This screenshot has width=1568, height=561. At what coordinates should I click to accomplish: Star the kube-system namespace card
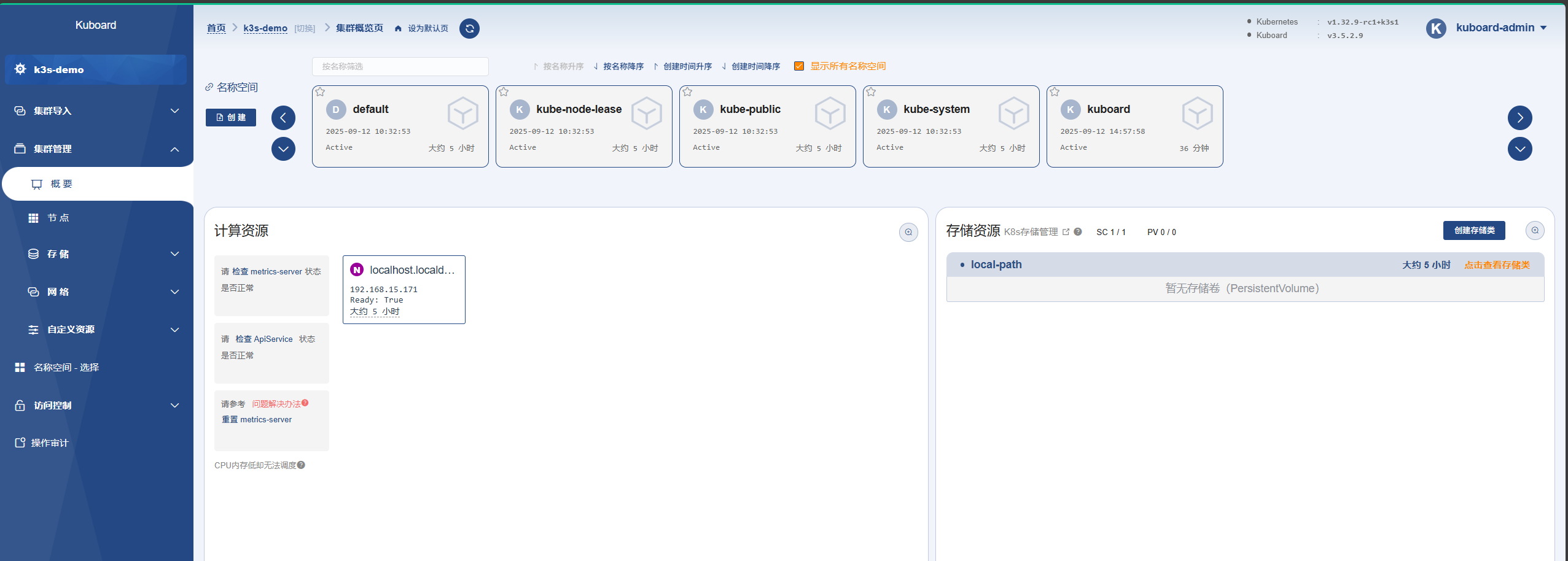[x=871, y=92]
